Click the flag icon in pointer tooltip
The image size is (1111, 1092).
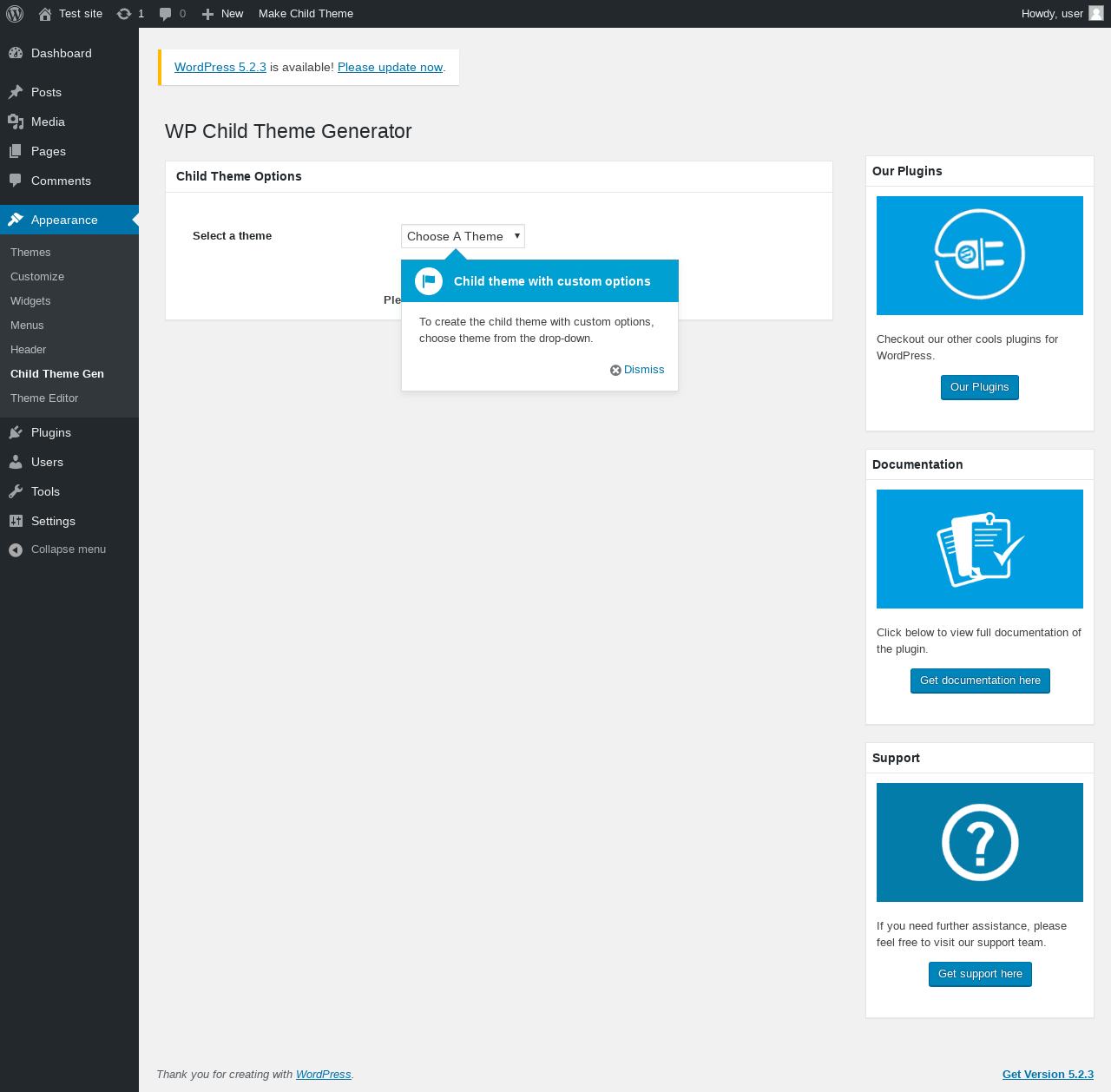coord(429,281)
